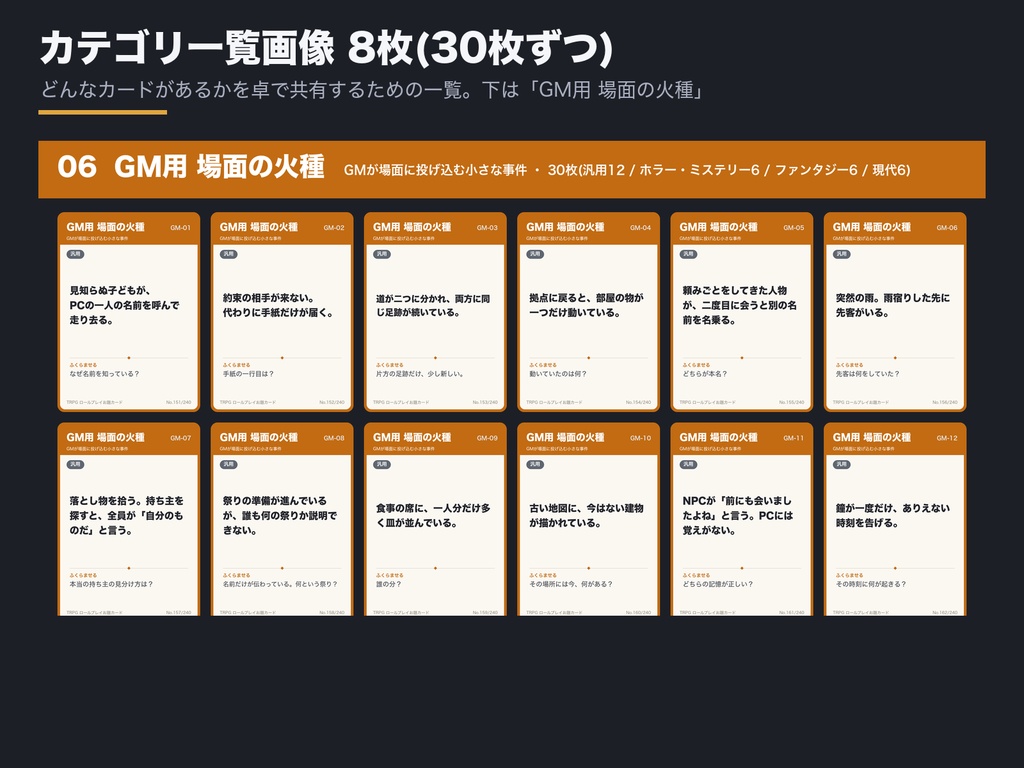
Task: Click text 突然の雨。雨宿りした先に先客がいる
Action: point(893,305)
